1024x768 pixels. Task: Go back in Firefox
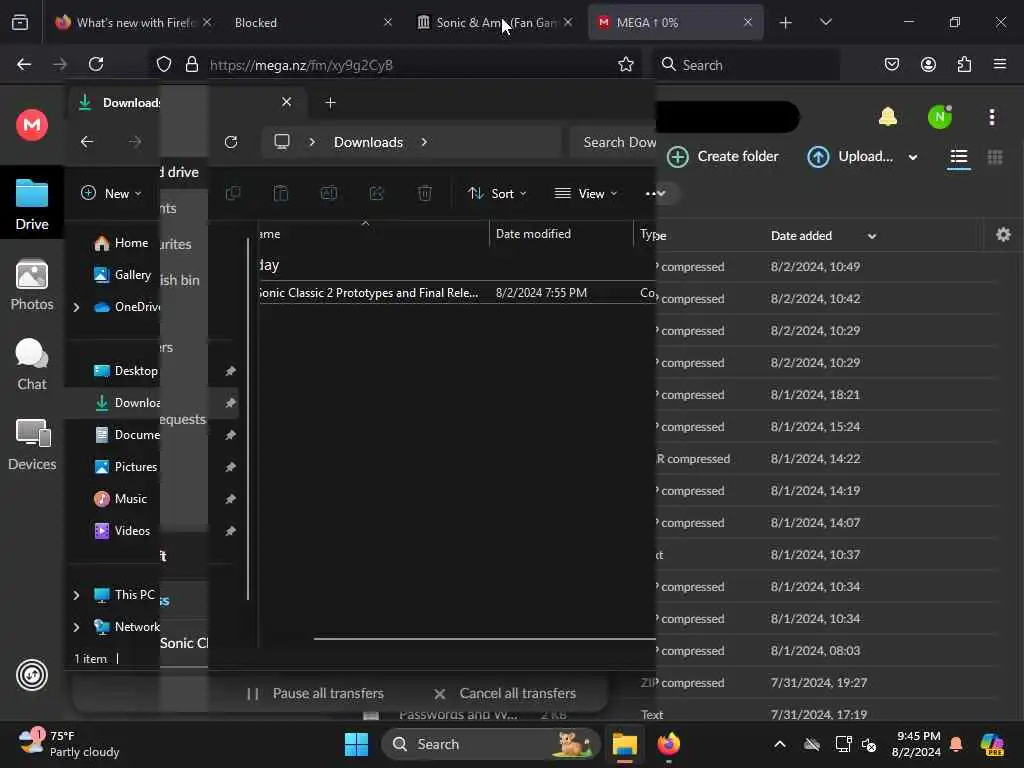[x=24, y=64]
